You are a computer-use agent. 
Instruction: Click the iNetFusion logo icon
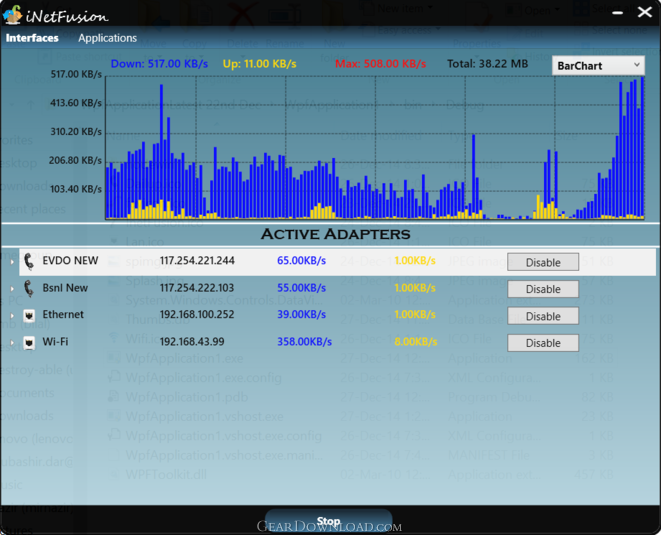click(x=12, y=14)
